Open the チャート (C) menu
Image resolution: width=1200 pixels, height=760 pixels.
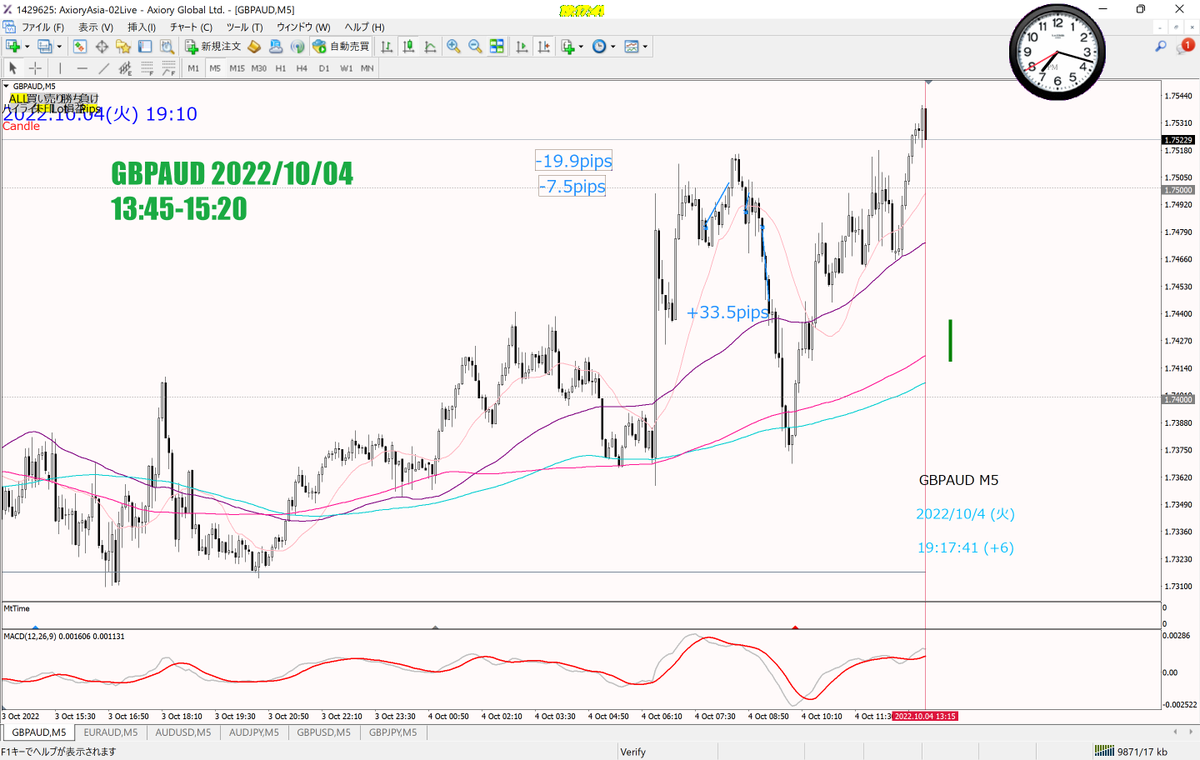click(x=192, y=27)
